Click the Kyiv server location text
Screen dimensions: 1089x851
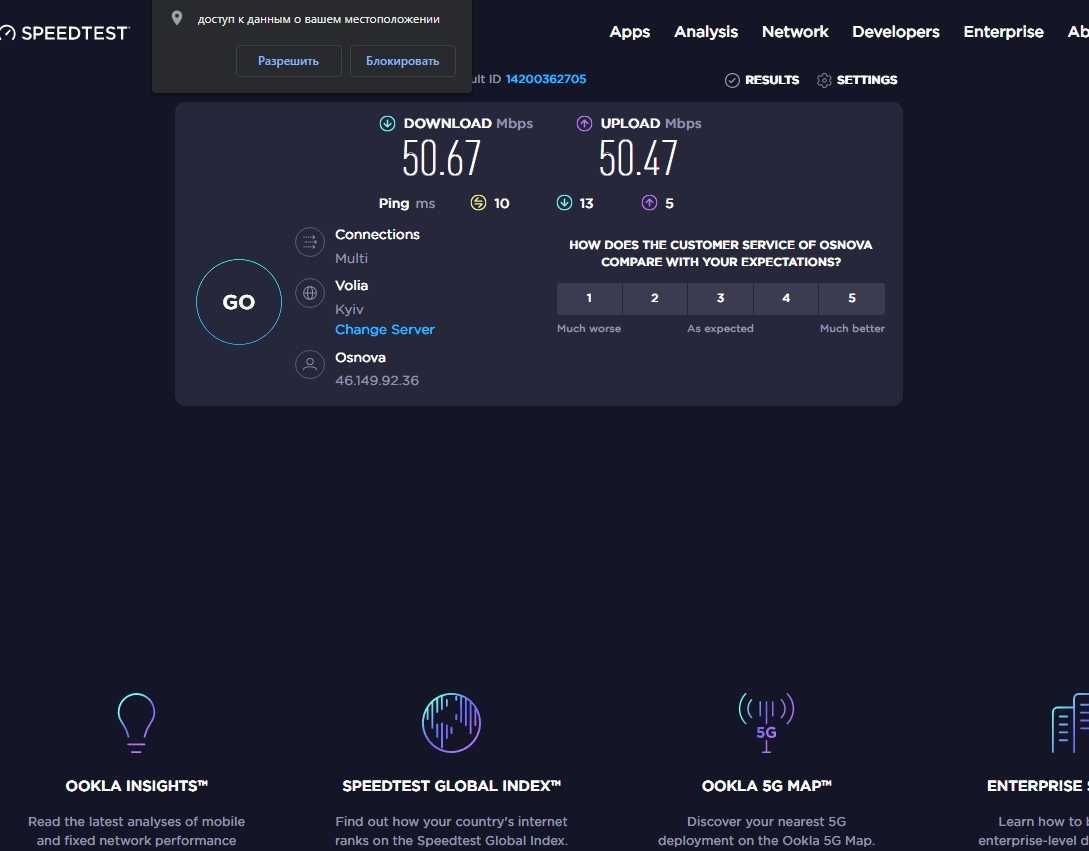(x=349, y=309)
